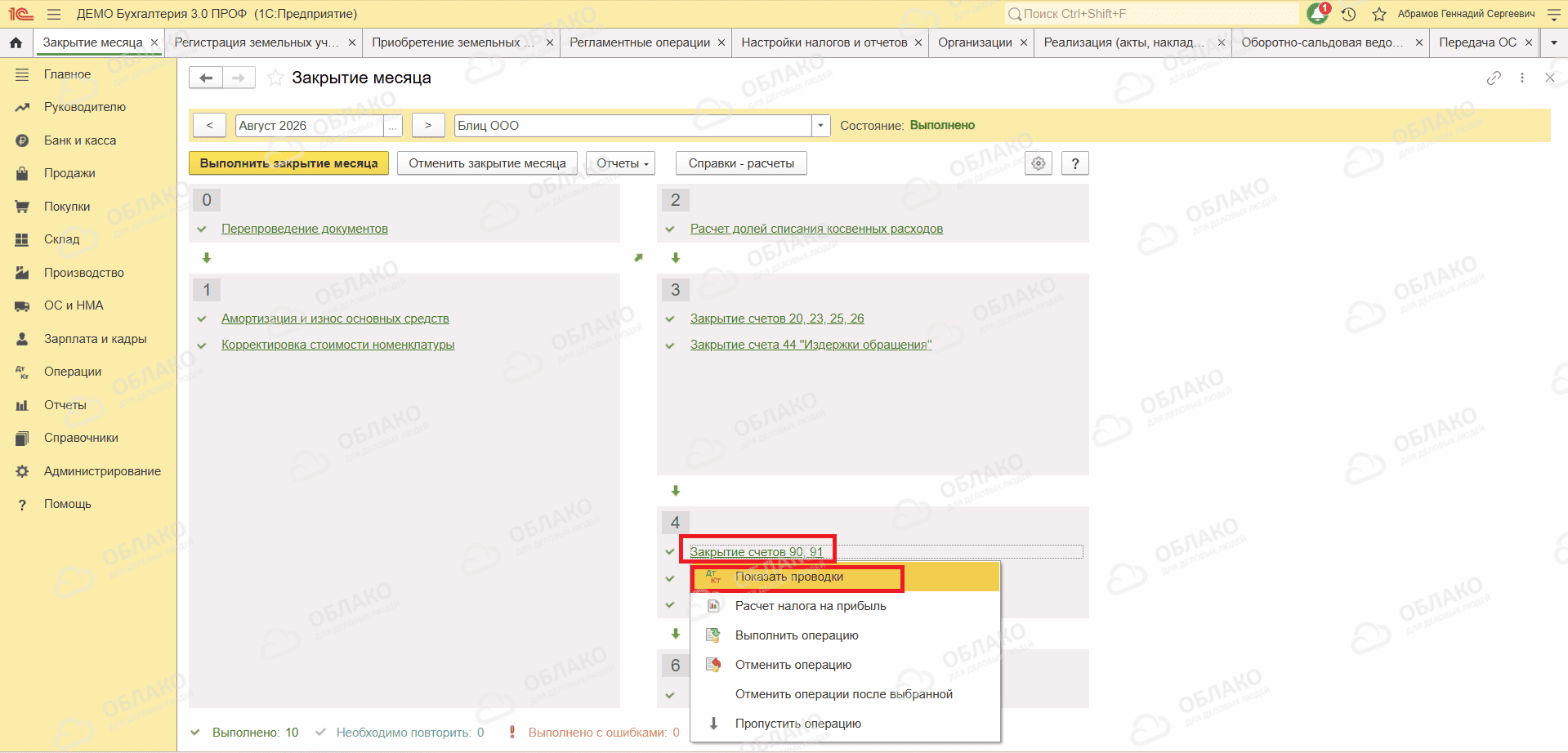
Task: Click Отменить закрытие месяца button
Action: coord(487,163)
